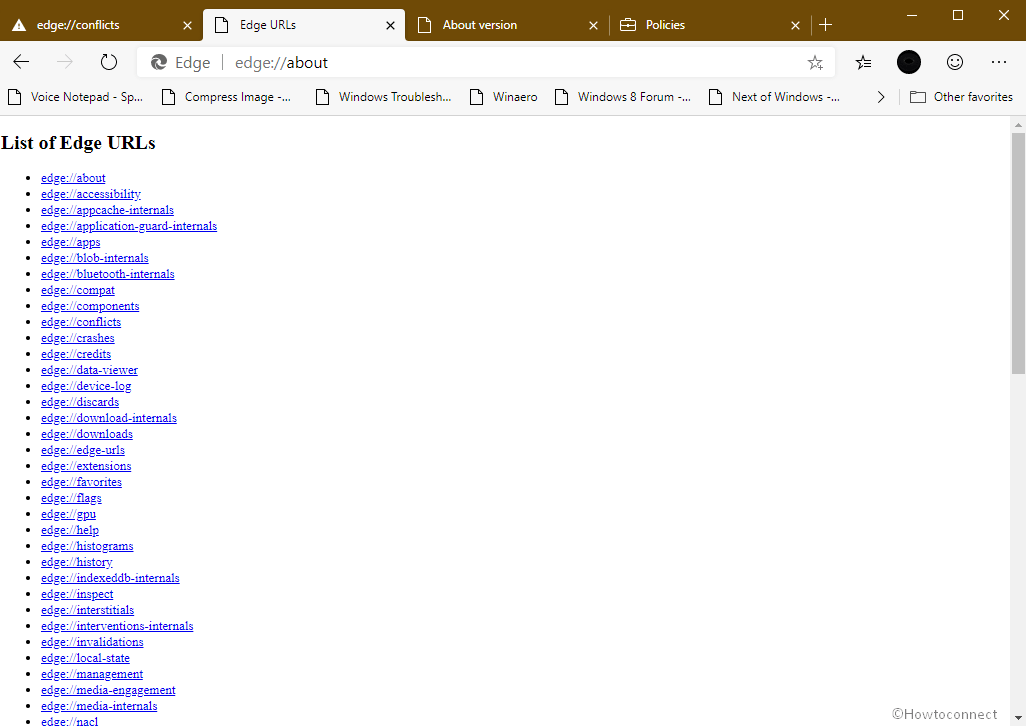
Task: Open the edge://interstitials link
Action: coord(88,610)
